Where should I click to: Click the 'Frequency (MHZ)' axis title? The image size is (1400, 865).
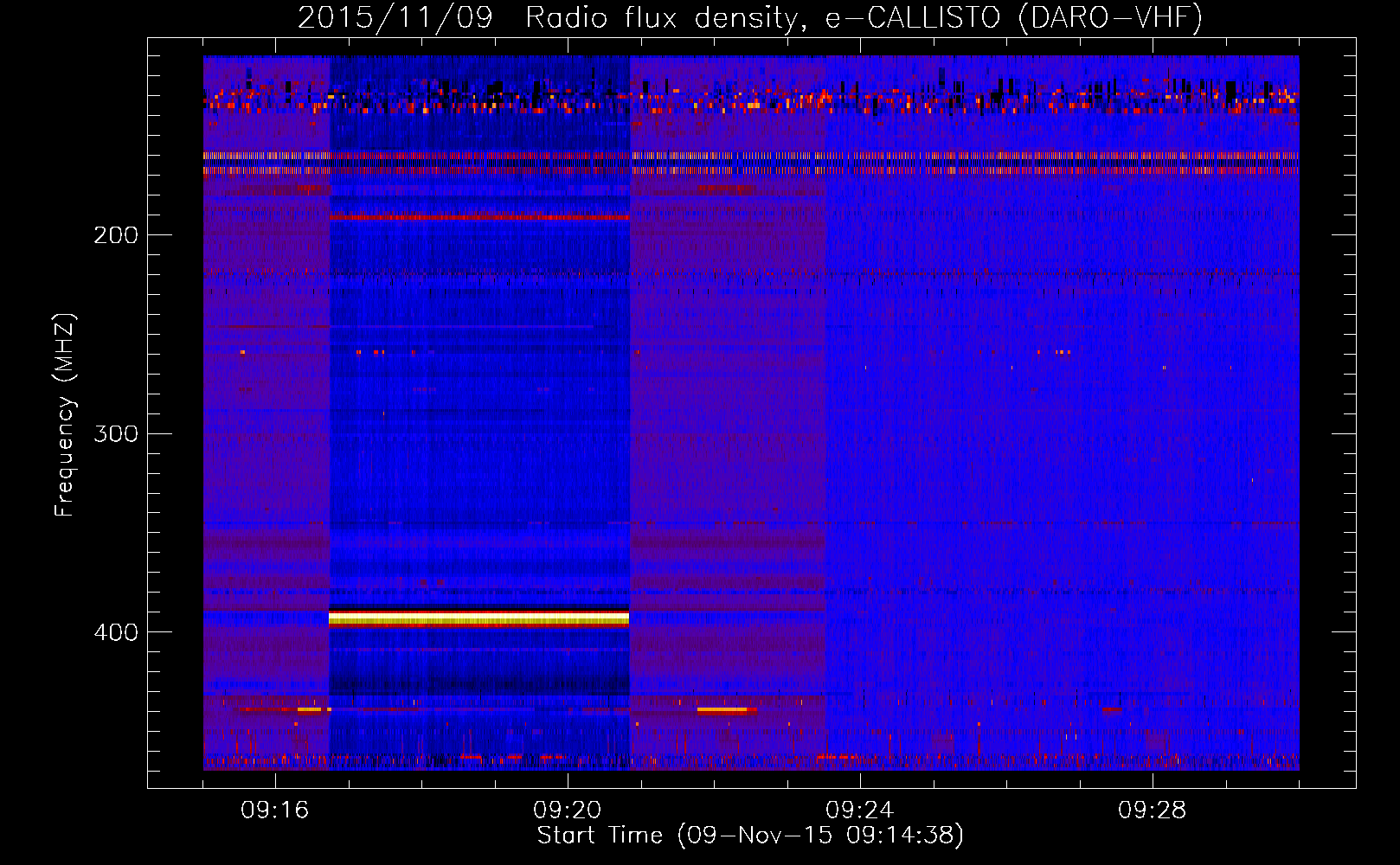coord(65,415)
